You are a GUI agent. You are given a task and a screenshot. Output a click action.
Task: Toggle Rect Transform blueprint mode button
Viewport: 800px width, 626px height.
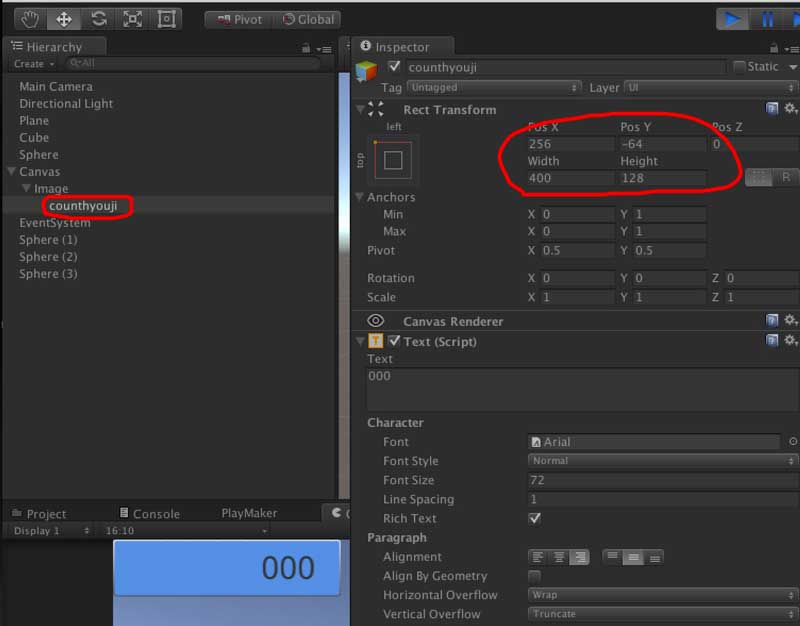[759, 178]
